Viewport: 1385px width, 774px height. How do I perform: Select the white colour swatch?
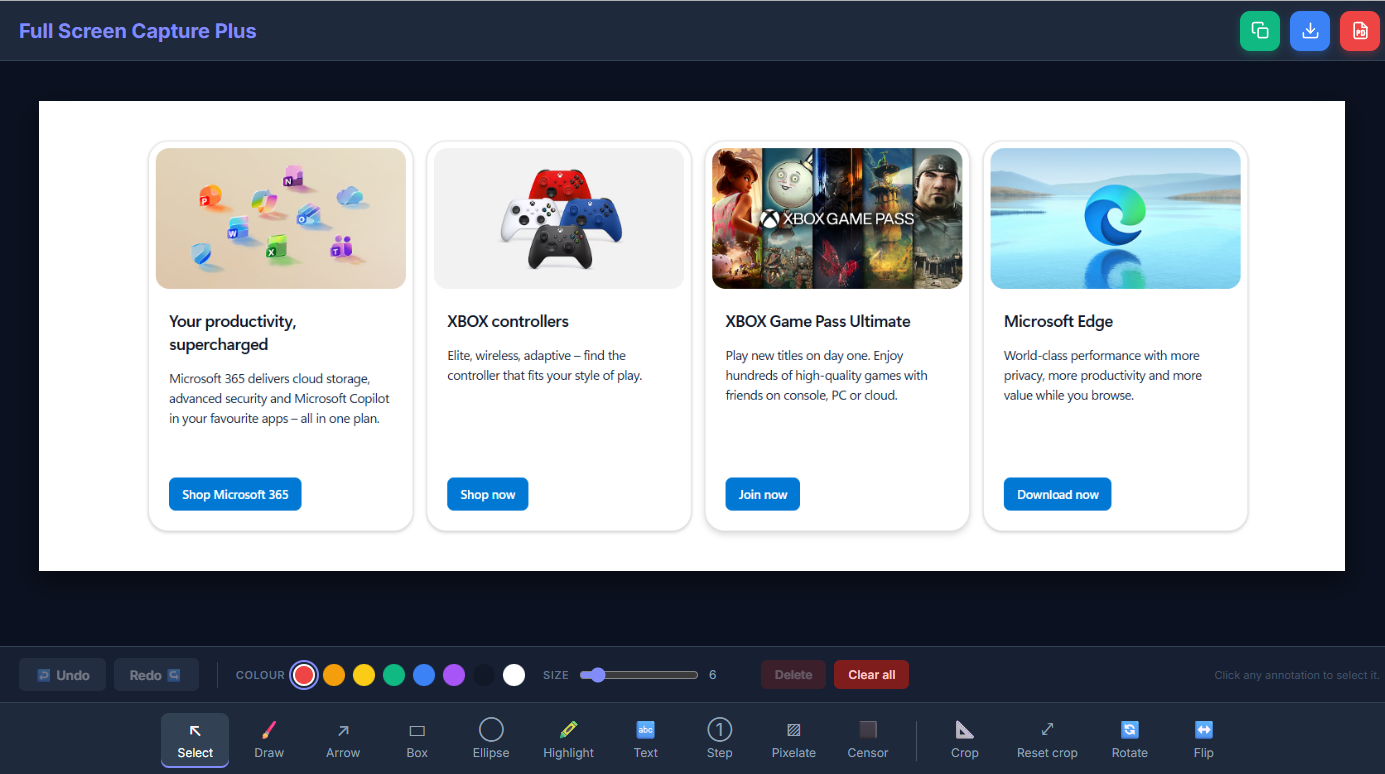pos(514,675)
